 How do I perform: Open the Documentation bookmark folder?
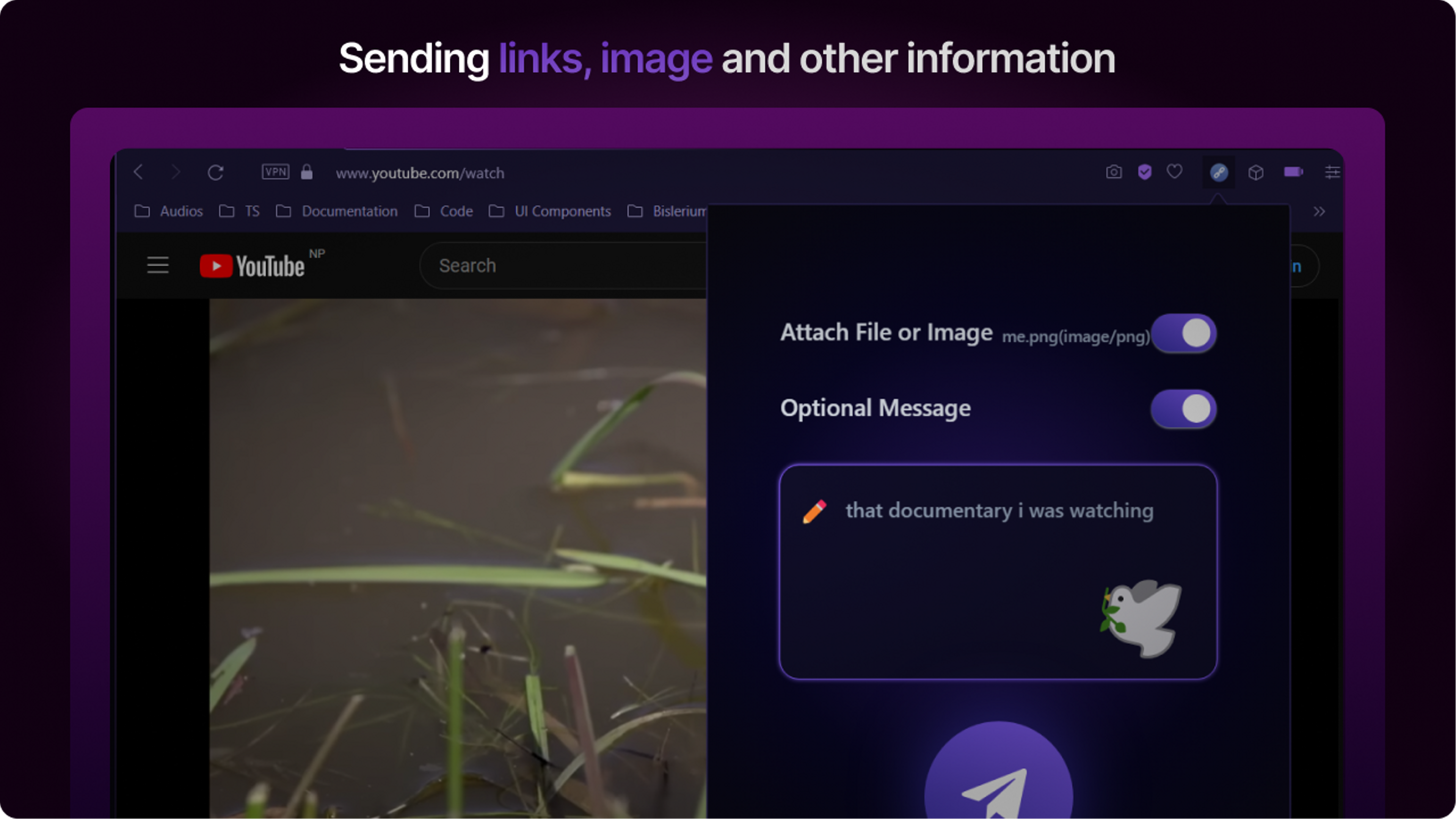(x=336, y=212)
